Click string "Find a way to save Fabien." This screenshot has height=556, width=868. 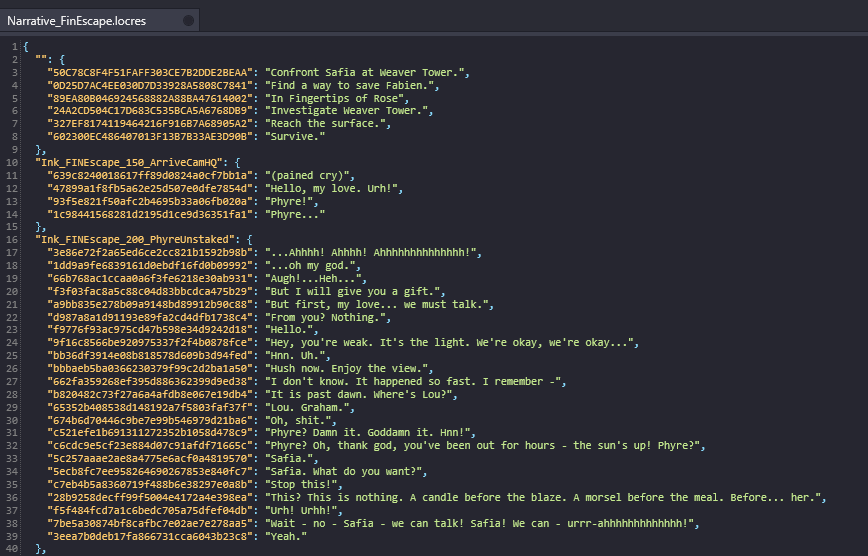pyautogui.click(x=349, y=85)
